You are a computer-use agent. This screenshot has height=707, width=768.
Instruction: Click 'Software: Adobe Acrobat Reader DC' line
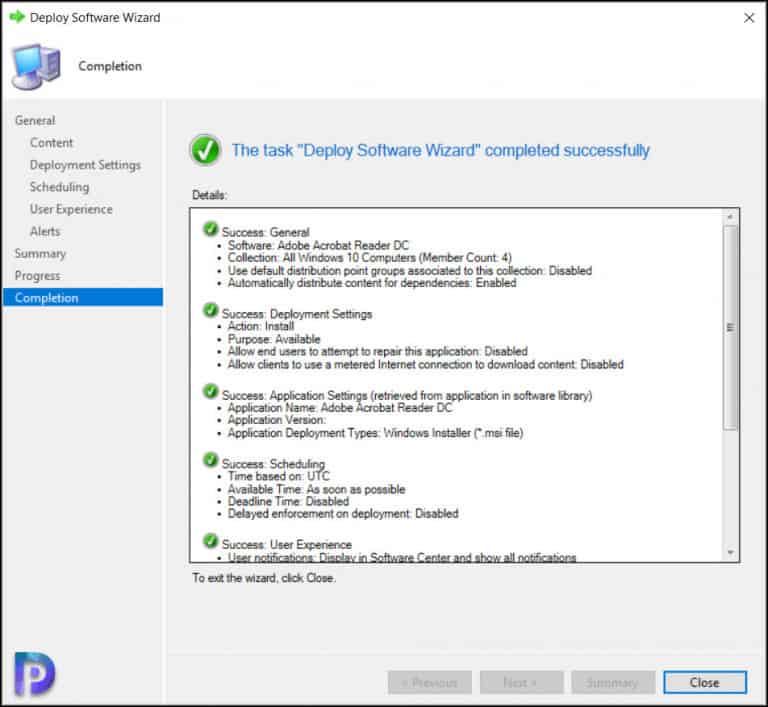[x=318, y=245]
